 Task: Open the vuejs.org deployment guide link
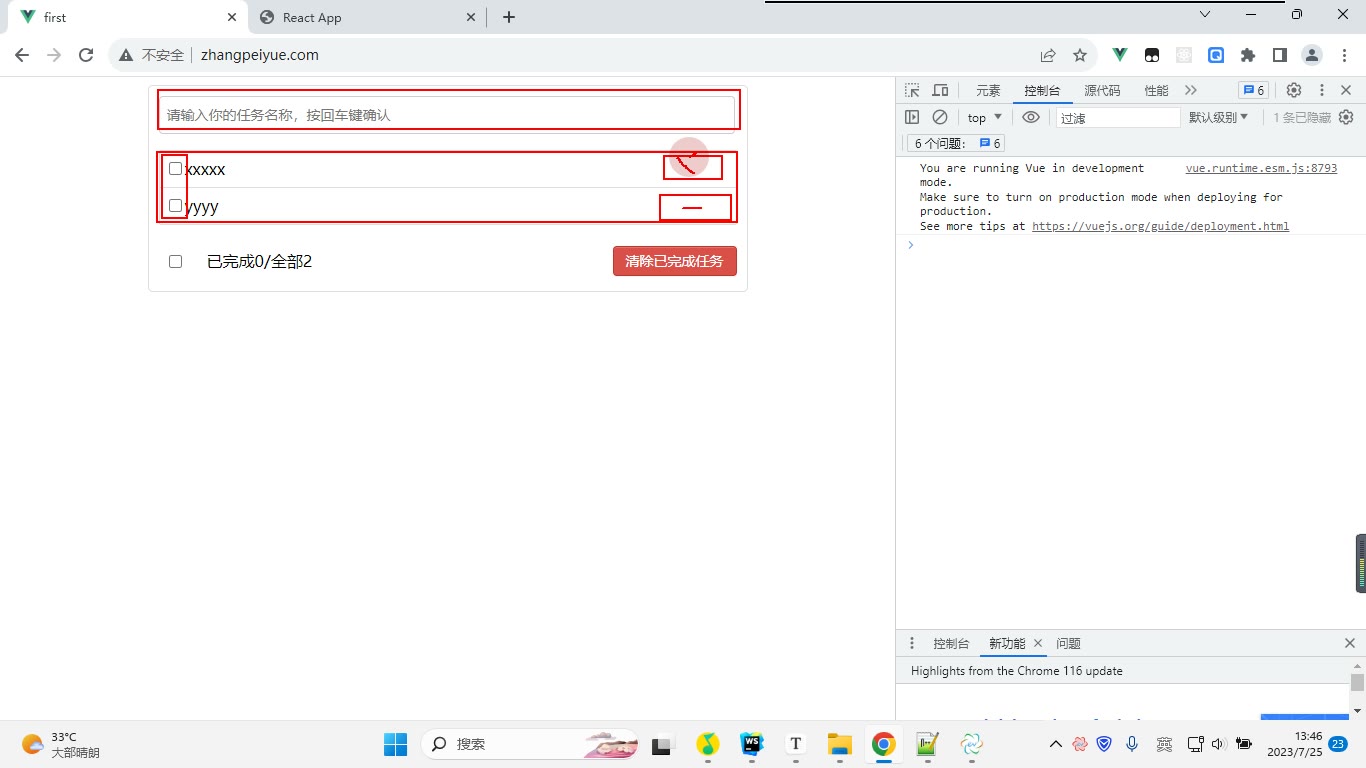click(1160, 226)
